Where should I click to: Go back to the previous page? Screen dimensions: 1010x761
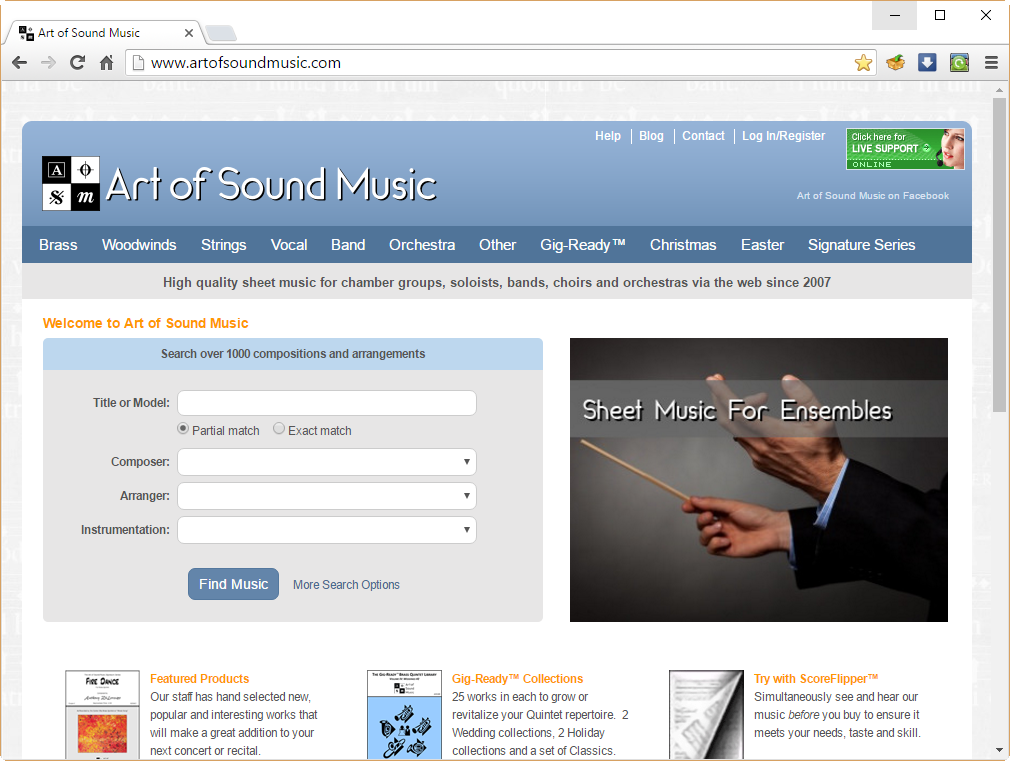pyautogui.click(x=19, y=63)
